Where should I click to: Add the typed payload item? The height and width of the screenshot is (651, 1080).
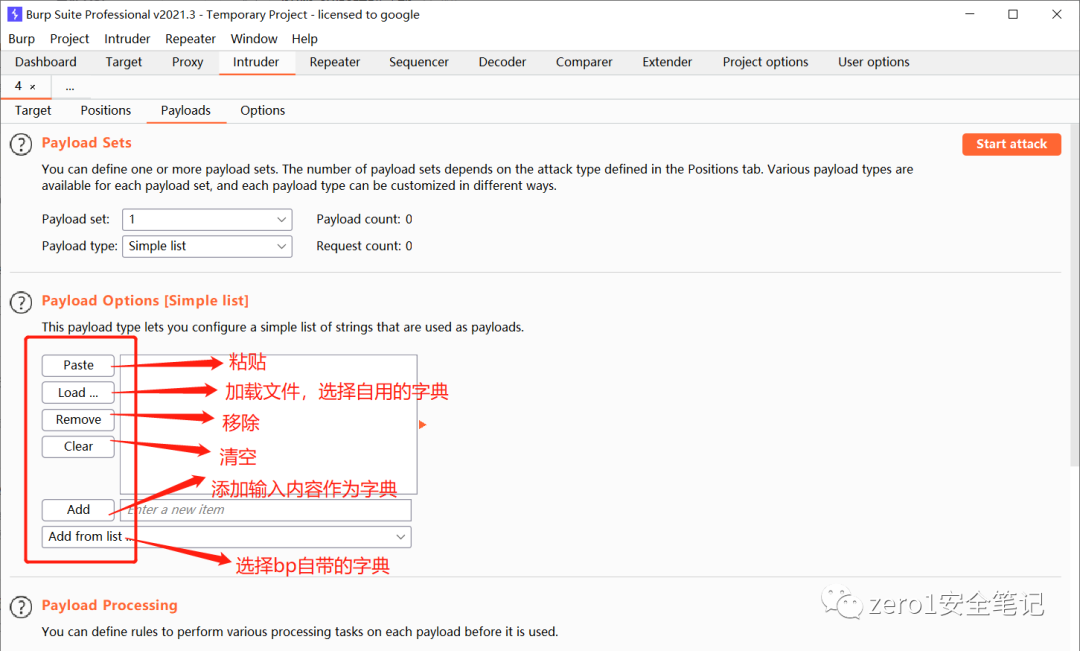click(x=78, y=510)
